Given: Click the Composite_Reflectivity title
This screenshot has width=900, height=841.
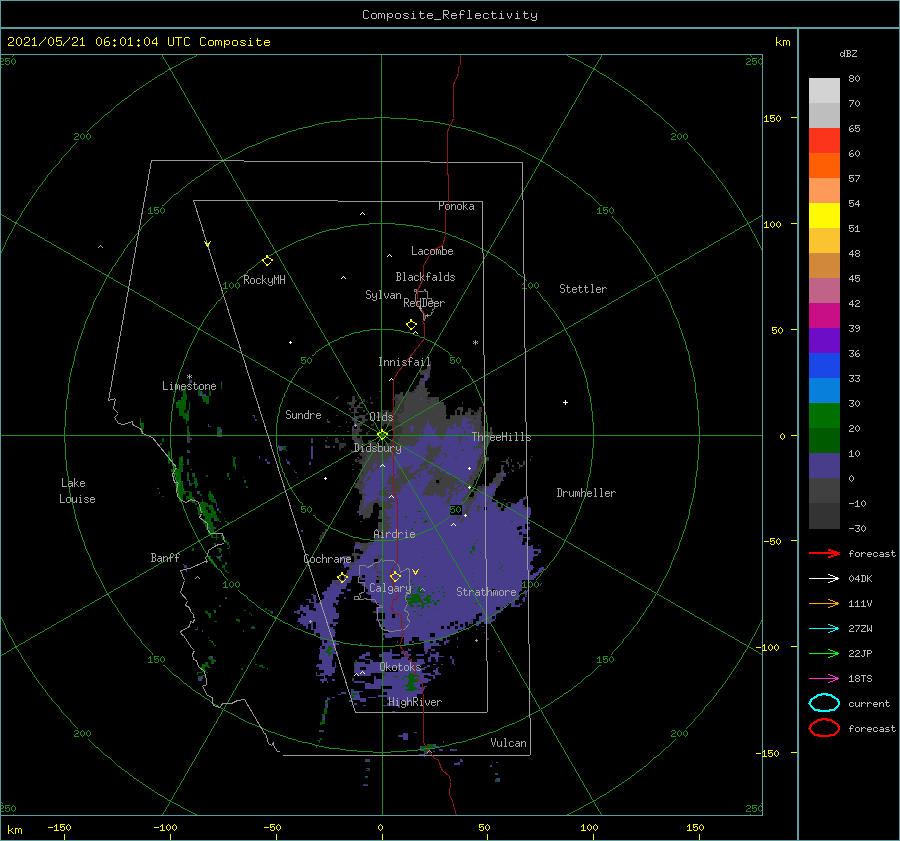Looking at the screenshot, I should click(450, 15).
